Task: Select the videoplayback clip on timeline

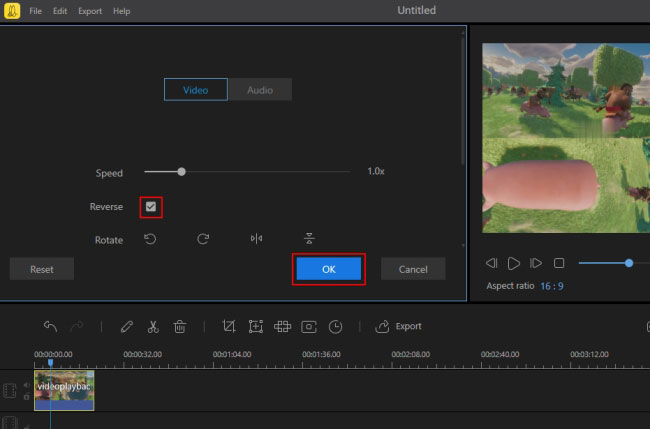Action: (x=64, y=390)
